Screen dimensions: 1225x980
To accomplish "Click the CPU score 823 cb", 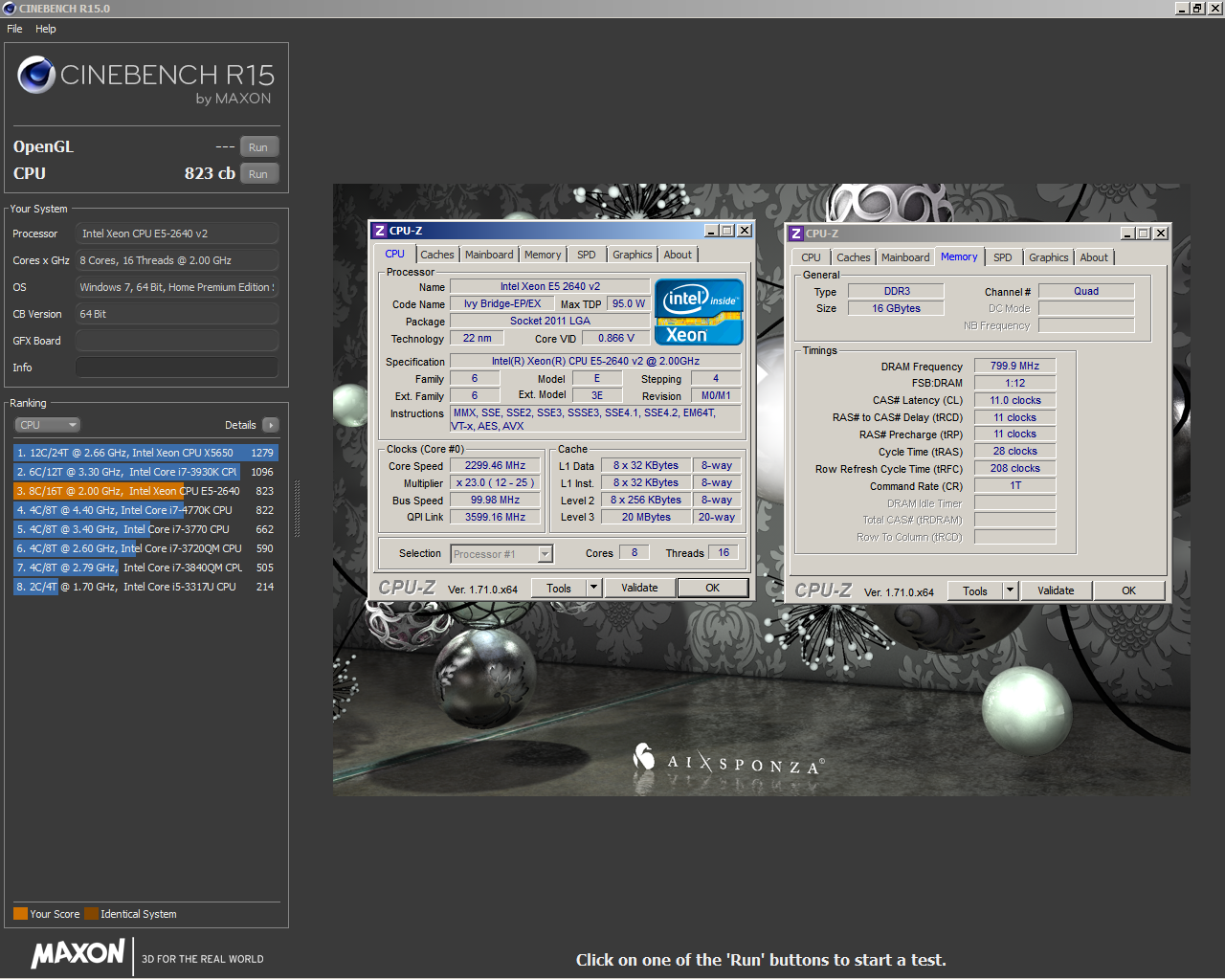I will click(x=210, y=173).
